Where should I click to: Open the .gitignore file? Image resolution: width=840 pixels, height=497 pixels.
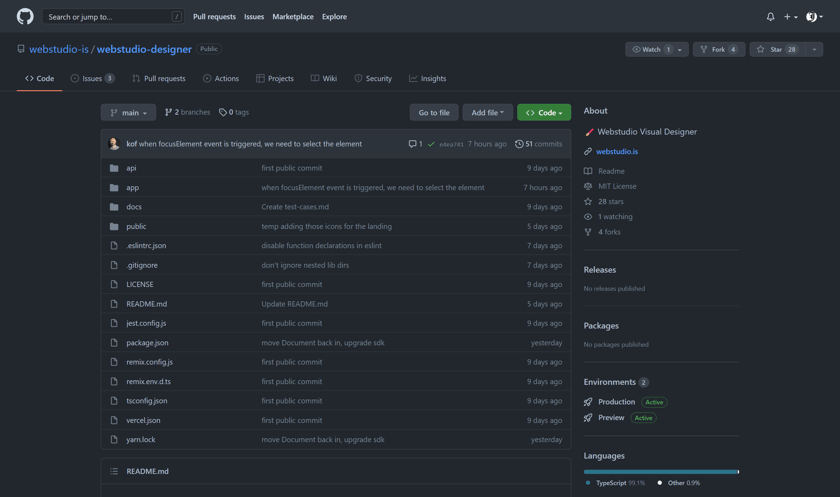point(142,265)
